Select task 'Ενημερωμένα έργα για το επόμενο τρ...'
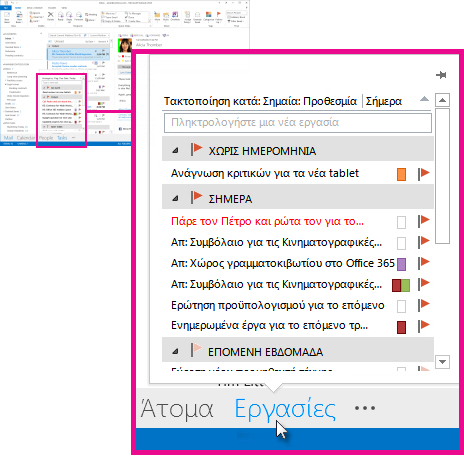Screen dimensions: 464x457 tap(269, 325)
